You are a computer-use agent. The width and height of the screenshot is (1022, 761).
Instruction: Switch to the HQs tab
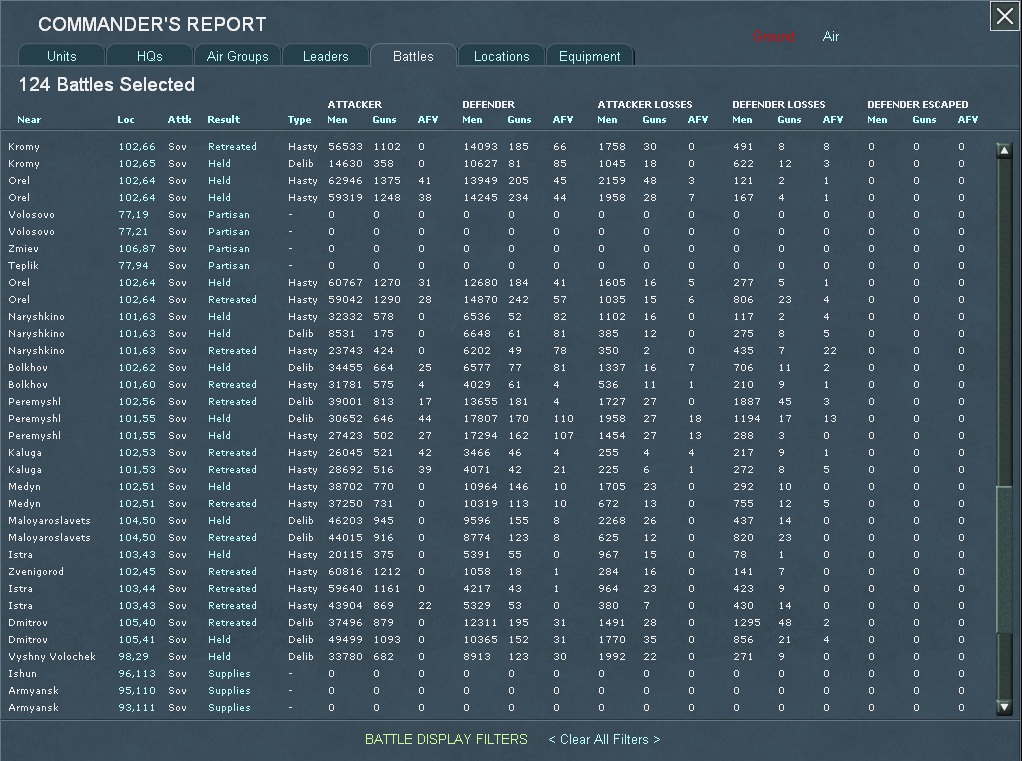[x=150, y=56]
